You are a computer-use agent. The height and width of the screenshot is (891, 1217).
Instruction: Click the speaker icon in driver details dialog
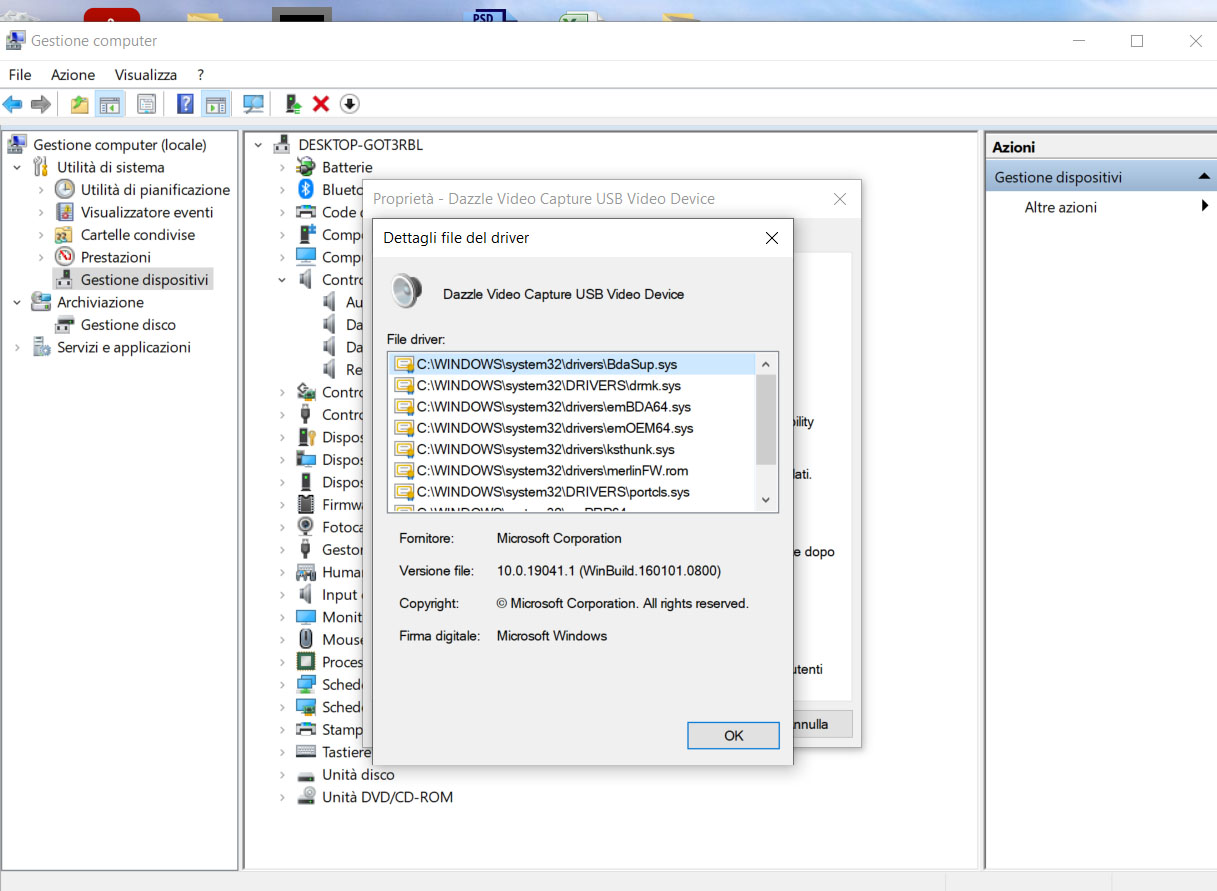[408, 291]
